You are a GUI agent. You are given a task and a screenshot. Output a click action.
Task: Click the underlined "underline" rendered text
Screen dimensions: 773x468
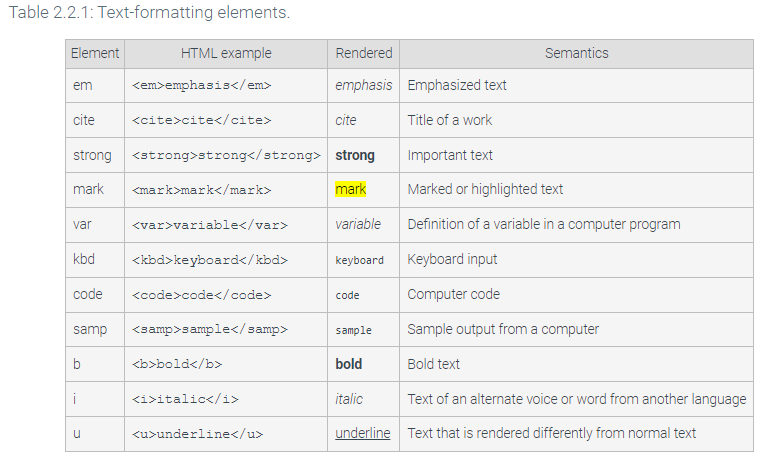click(363, 433)
